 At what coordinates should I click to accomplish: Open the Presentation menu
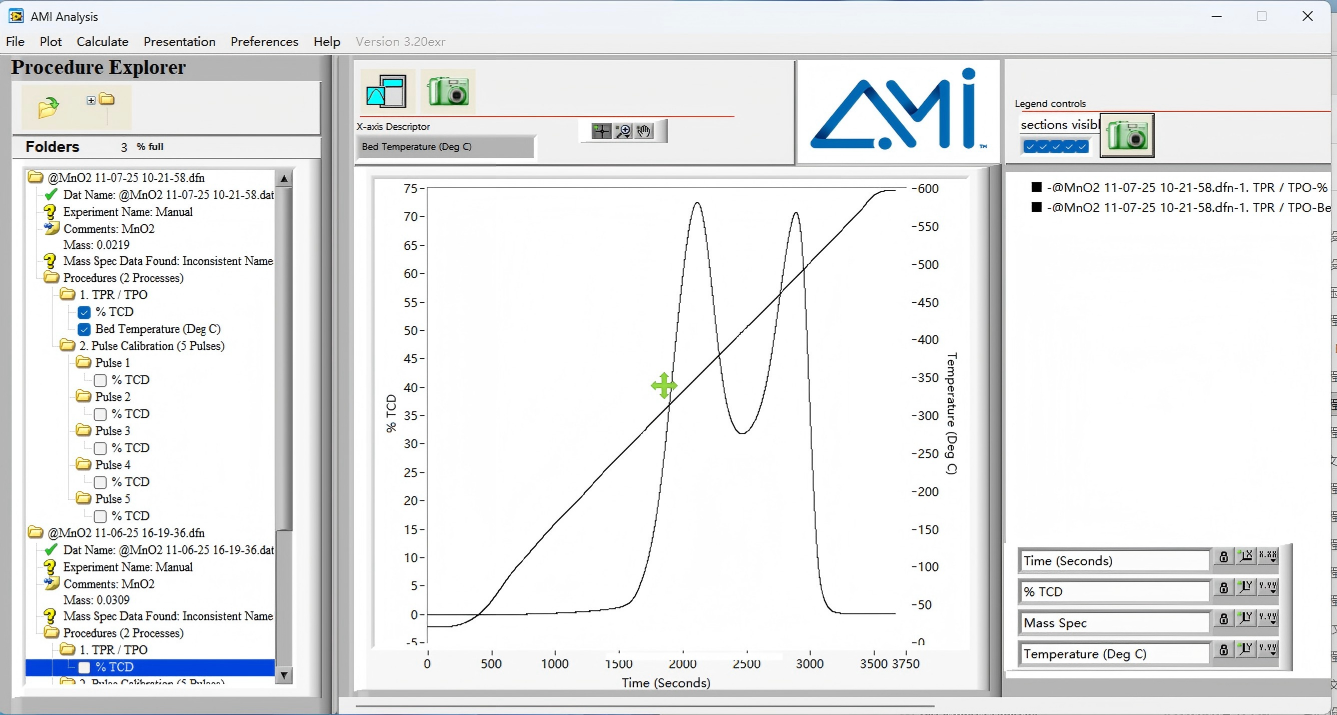tap(179, 42)
